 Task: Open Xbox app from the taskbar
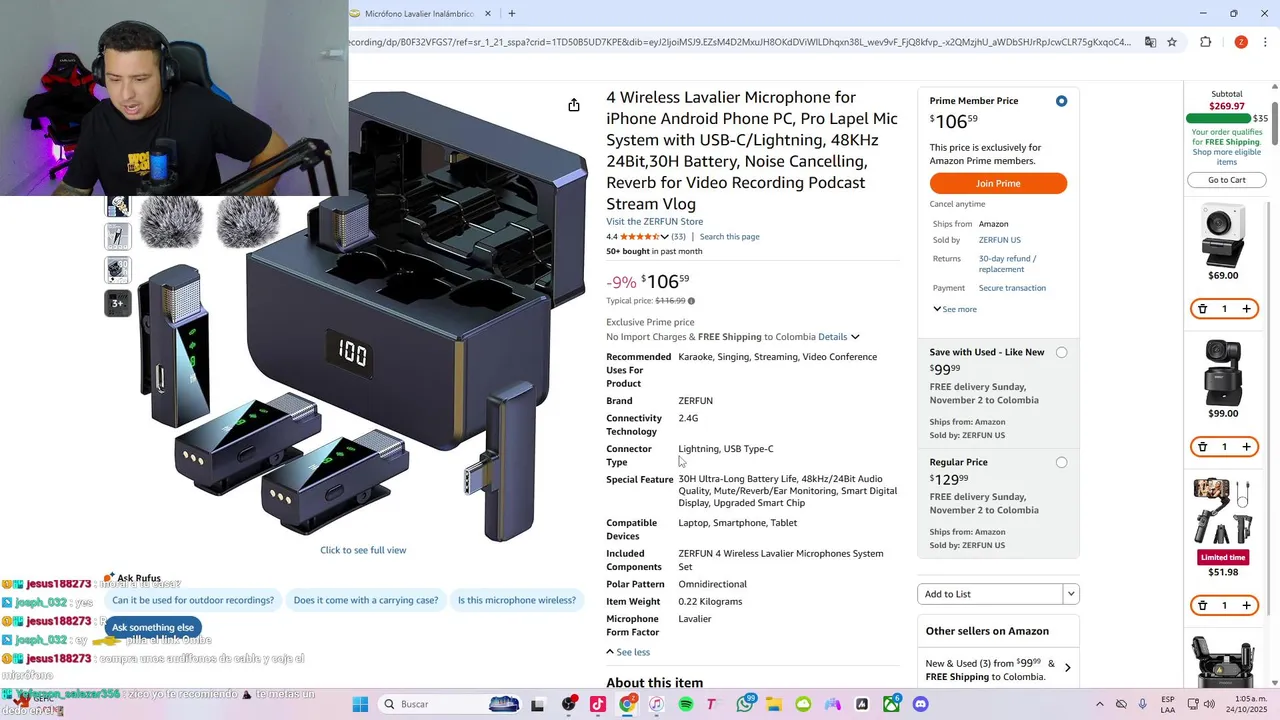pyautogui.click(x=891, y=704)
